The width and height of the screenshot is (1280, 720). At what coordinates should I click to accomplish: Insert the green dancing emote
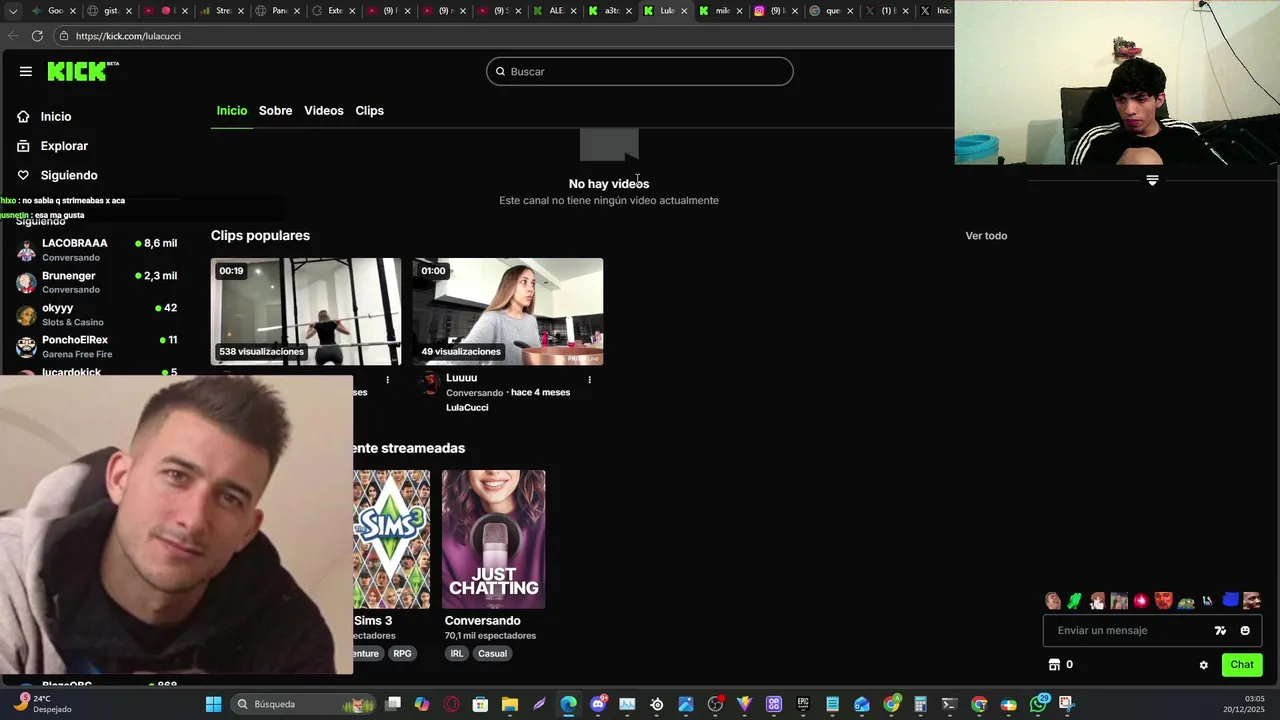(1075, 601)
